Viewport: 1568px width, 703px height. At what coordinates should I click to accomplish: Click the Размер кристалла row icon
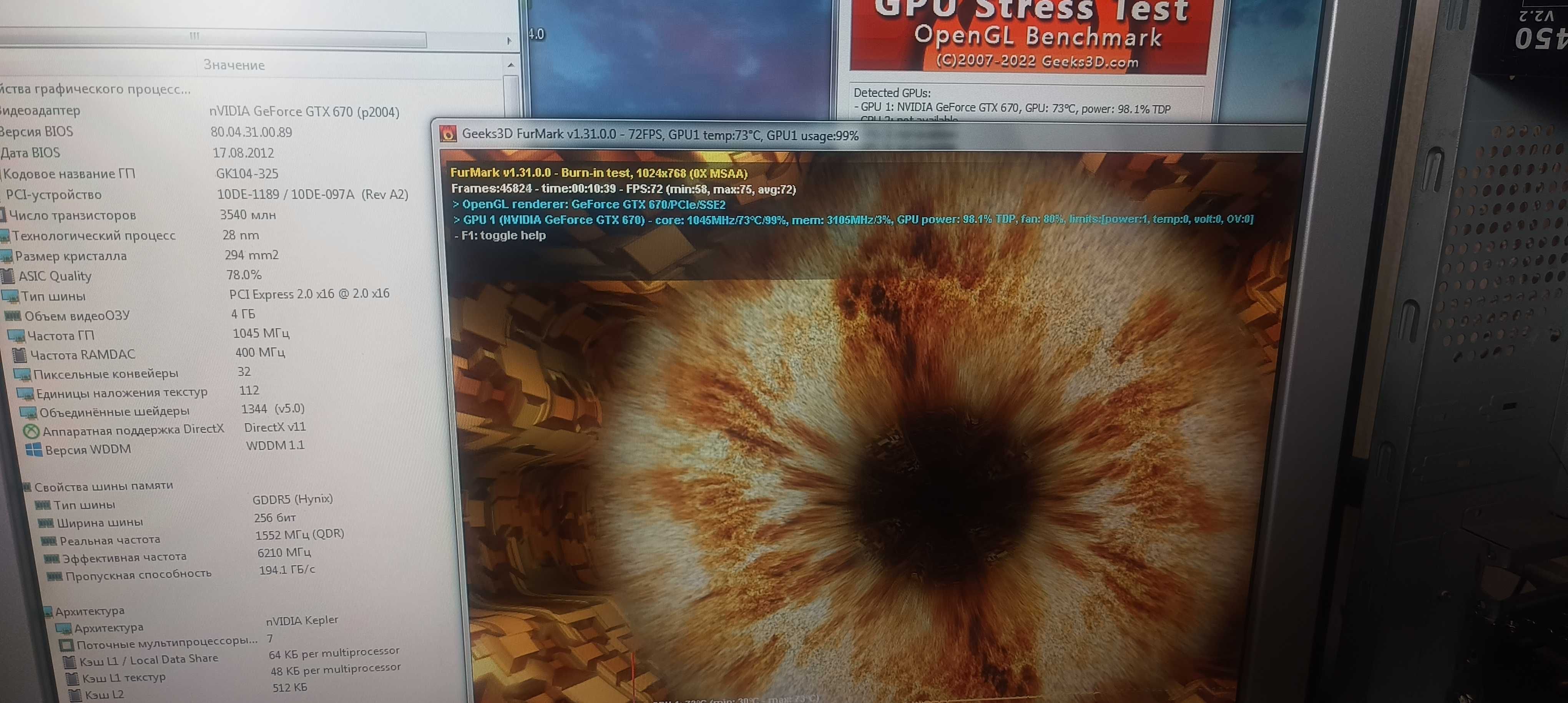(x=6, y=255)
